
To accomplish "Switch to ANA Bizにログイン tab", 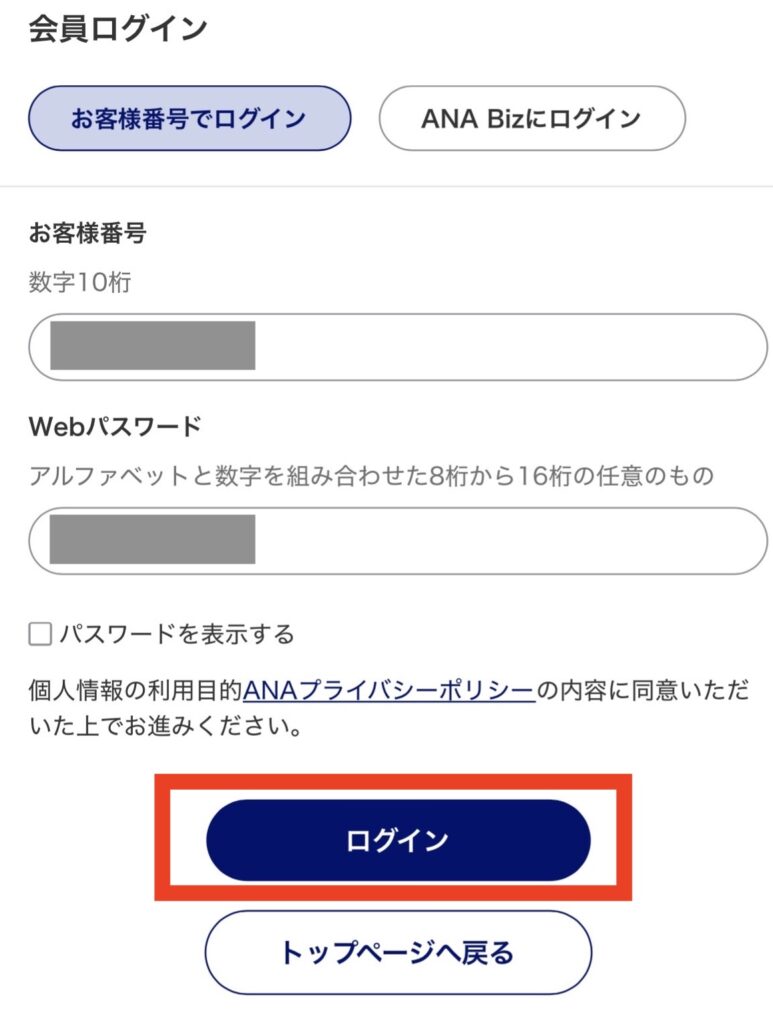I will (x=531, y=118).
